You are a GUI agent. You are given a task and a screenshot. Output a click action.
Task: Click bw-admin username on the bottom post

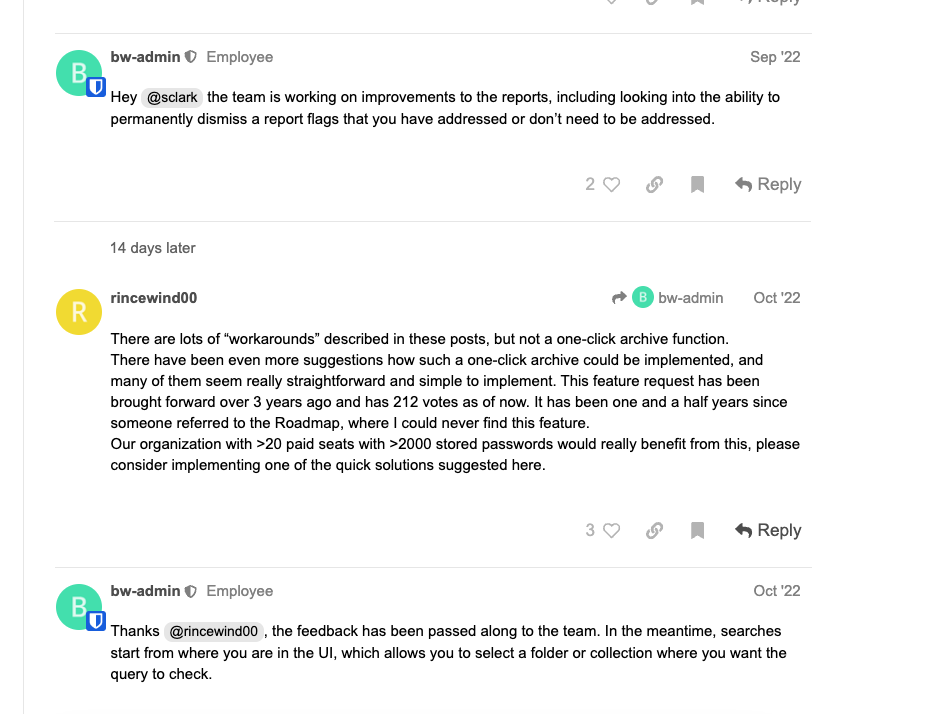145,591
